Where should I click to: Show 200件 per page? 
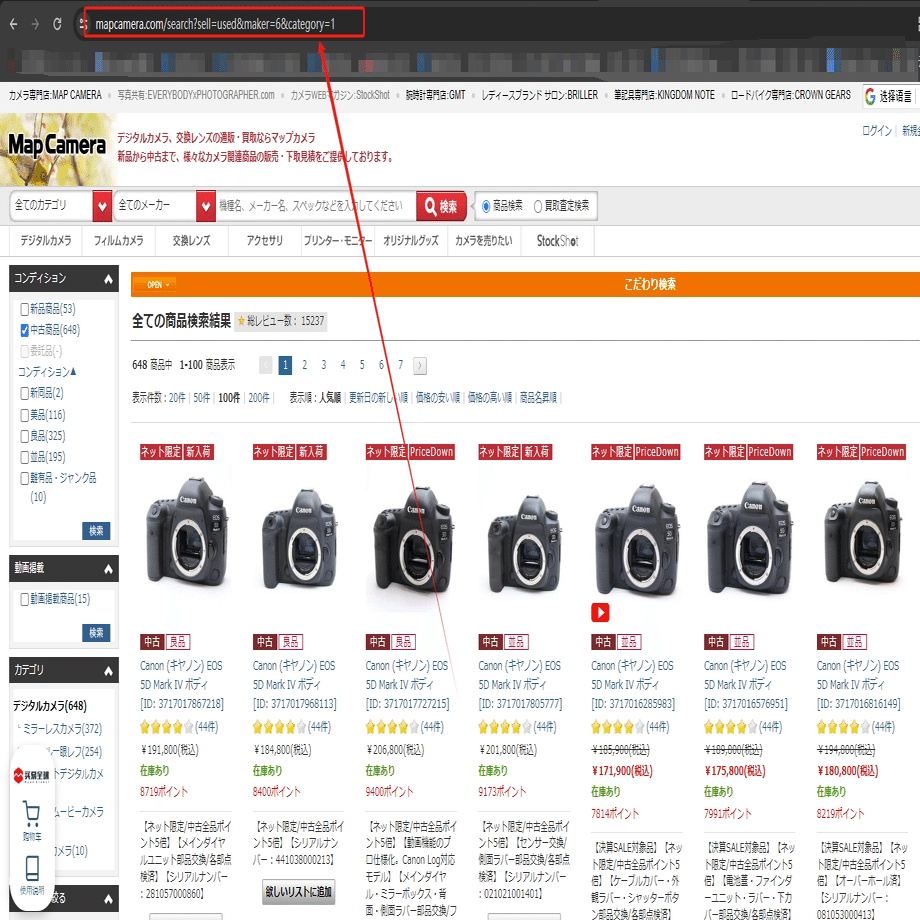pos(259,398)
